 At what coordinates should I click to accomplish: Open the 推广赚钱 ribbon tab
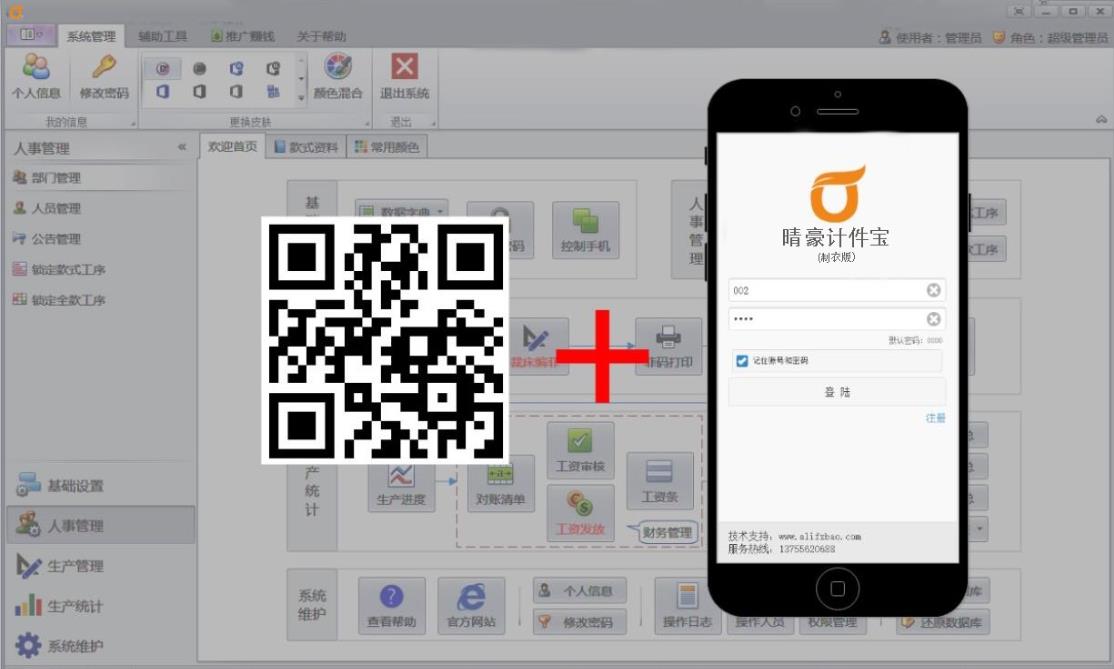coord(242,36)
